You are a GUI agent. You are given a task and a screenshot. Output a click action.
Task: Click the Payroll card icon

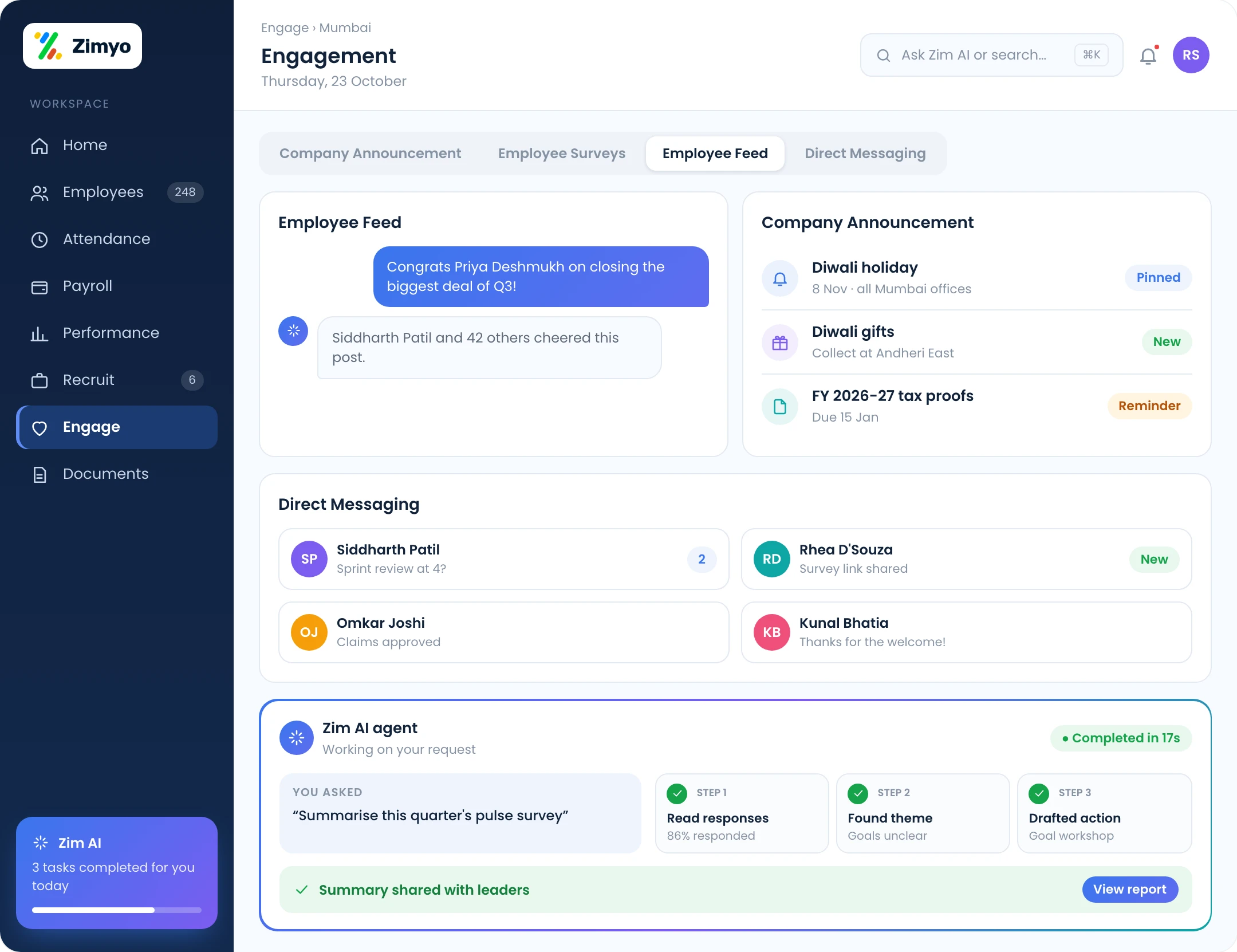click(x=40, y=287)
